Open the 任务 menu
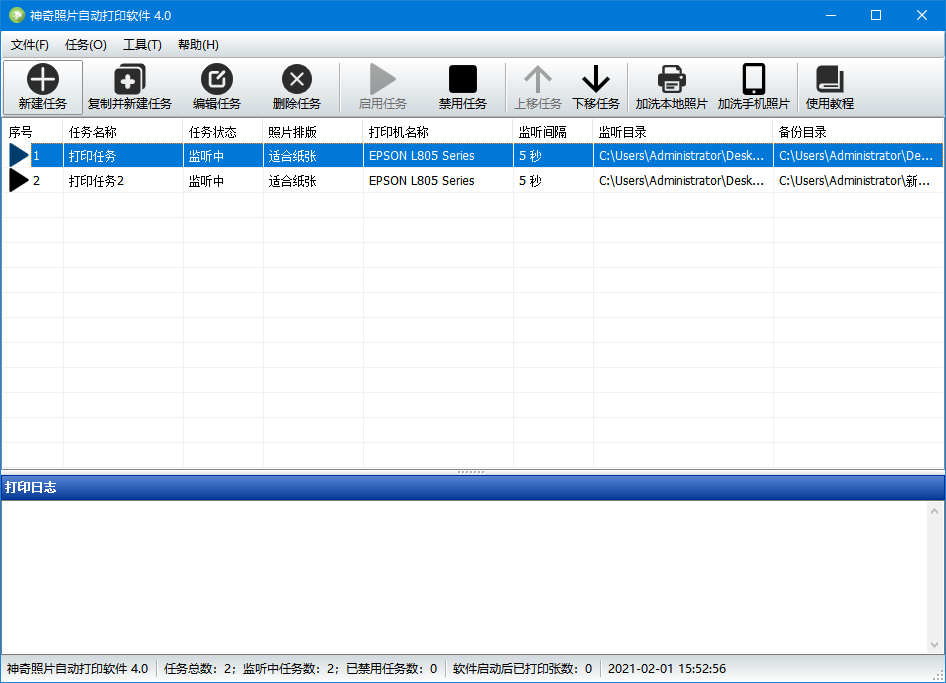 [85, 44]
